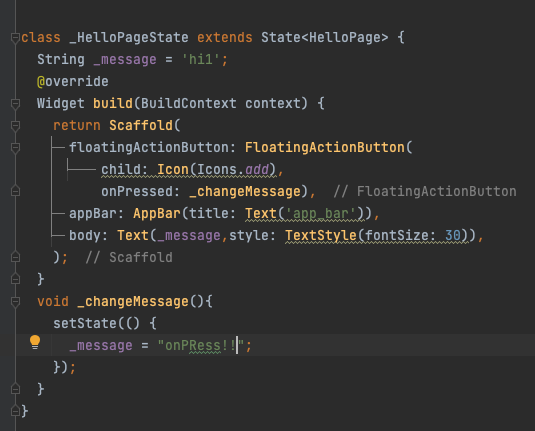Click BuildContext parameter type

[x=189, y=103]
